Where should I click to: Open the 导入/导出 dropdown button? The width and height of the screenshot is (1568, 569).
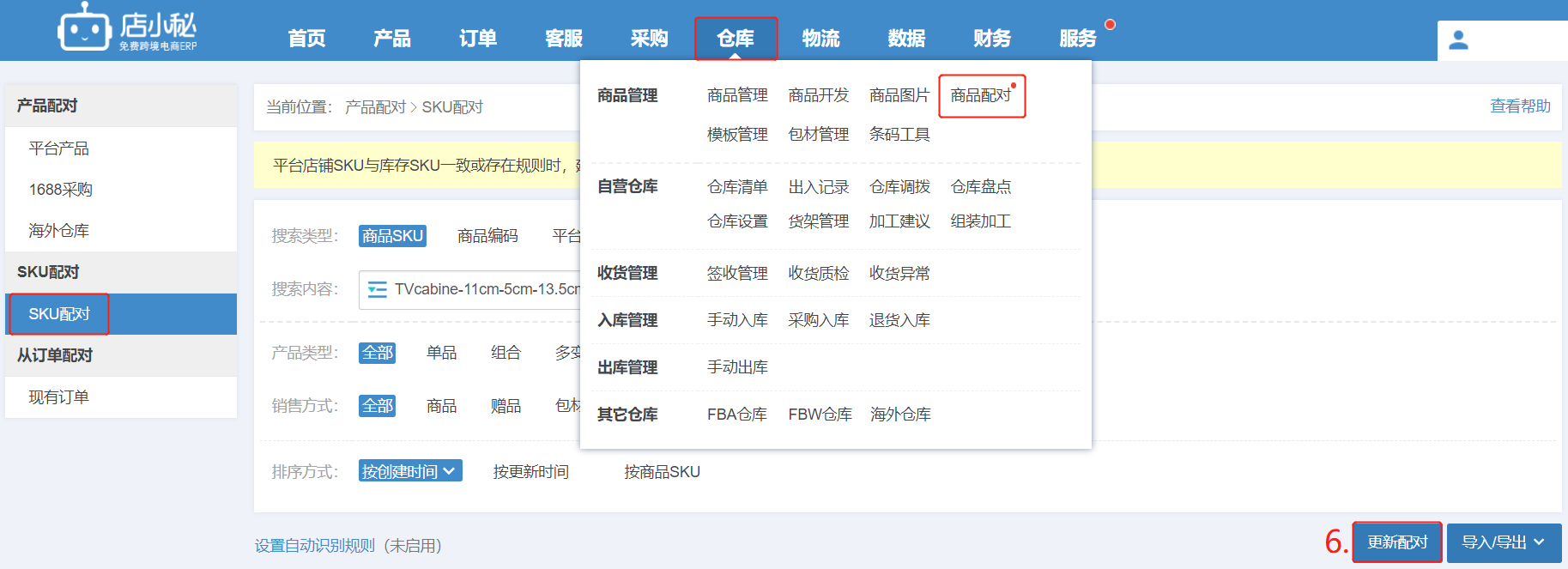coord(1503,542)
